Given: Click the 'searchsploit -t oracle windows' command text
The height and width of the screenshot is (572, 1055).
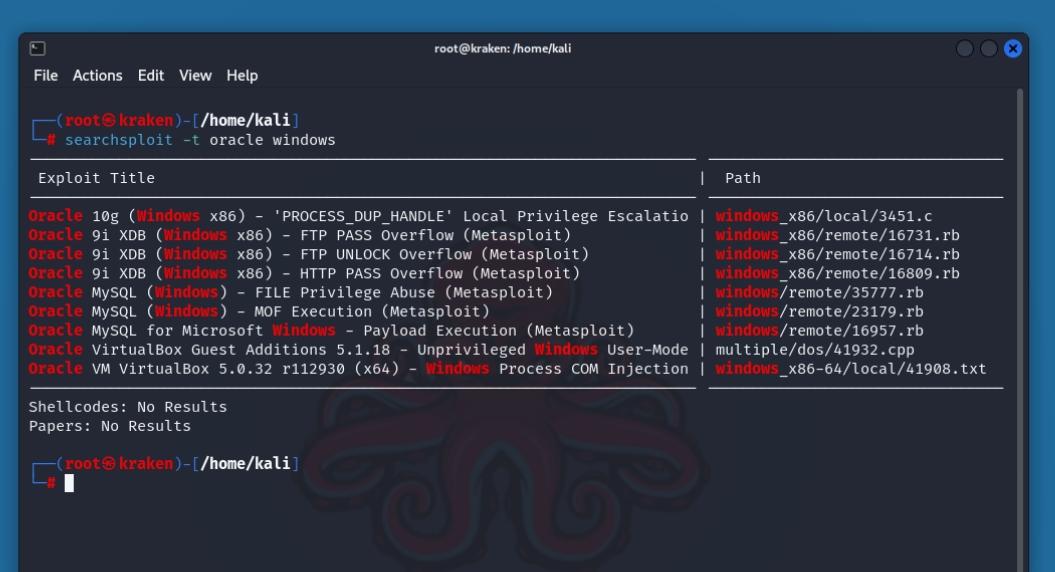Looking at the screenshot, I should tap(200, 140).
